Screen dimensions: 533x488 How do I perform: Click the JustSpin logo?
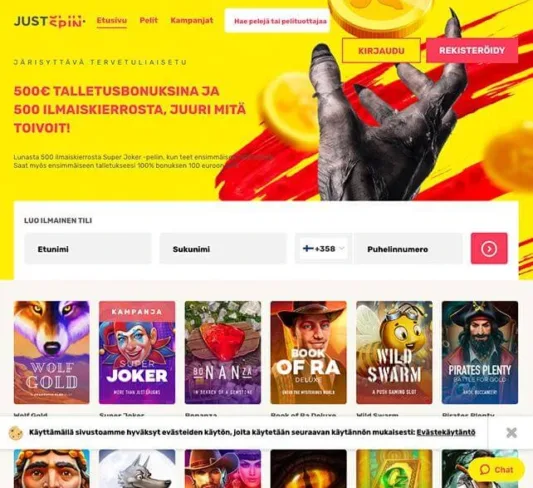50,21
